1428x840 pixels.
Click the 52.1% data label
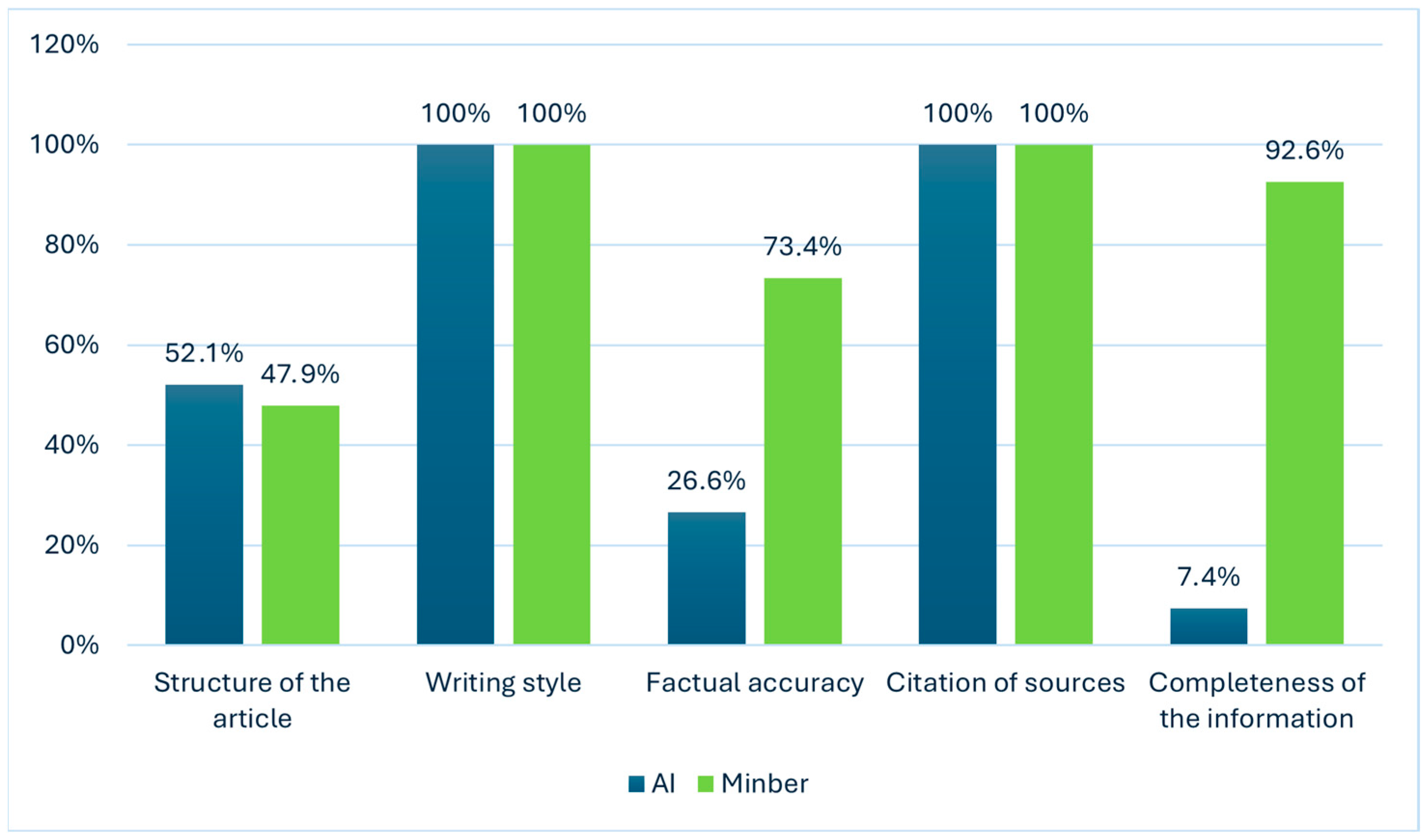[x=204, y=353]
